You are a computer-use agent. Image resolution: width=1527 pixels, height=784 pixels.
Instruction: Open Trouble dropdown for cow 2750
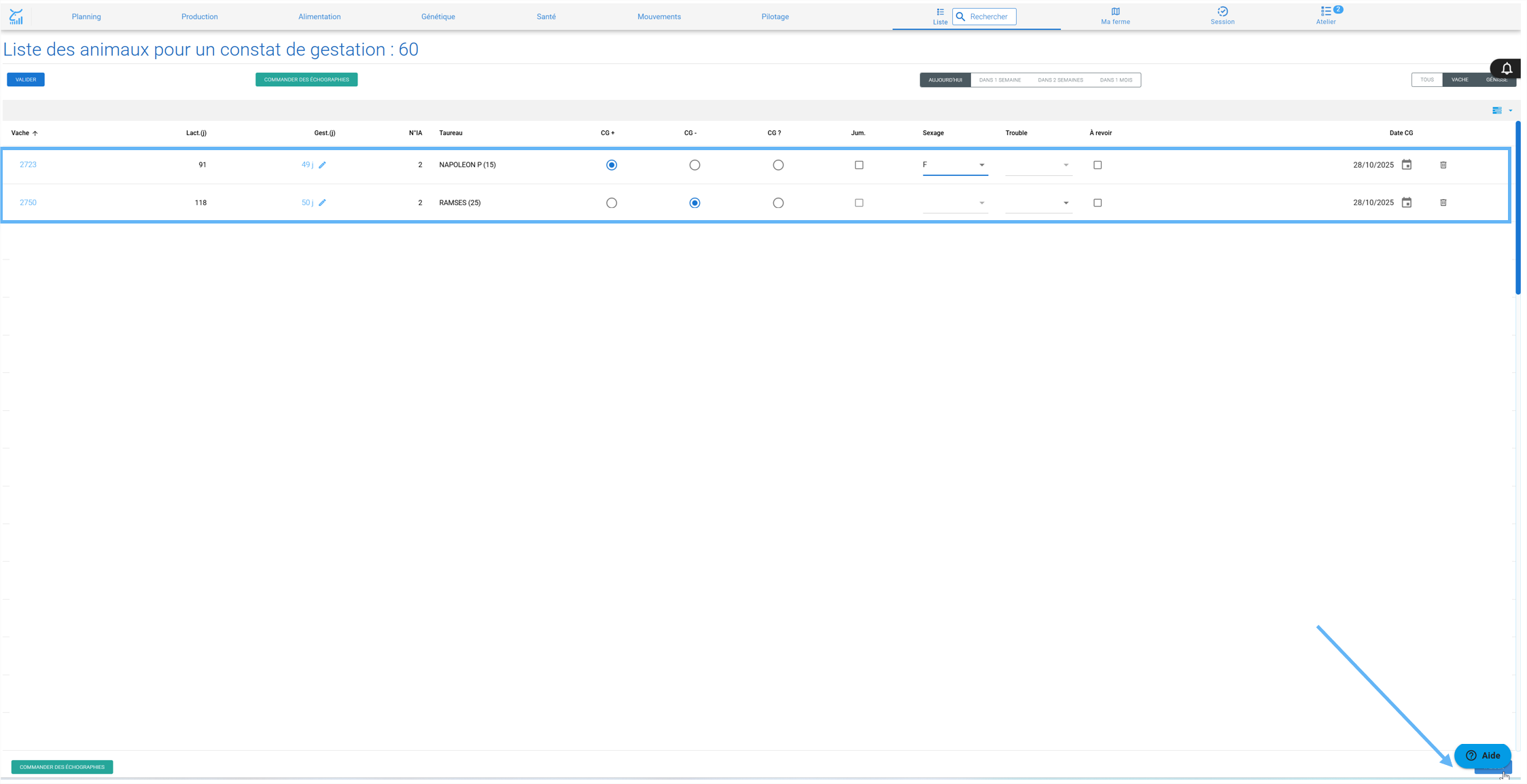tap(1038, 203)
